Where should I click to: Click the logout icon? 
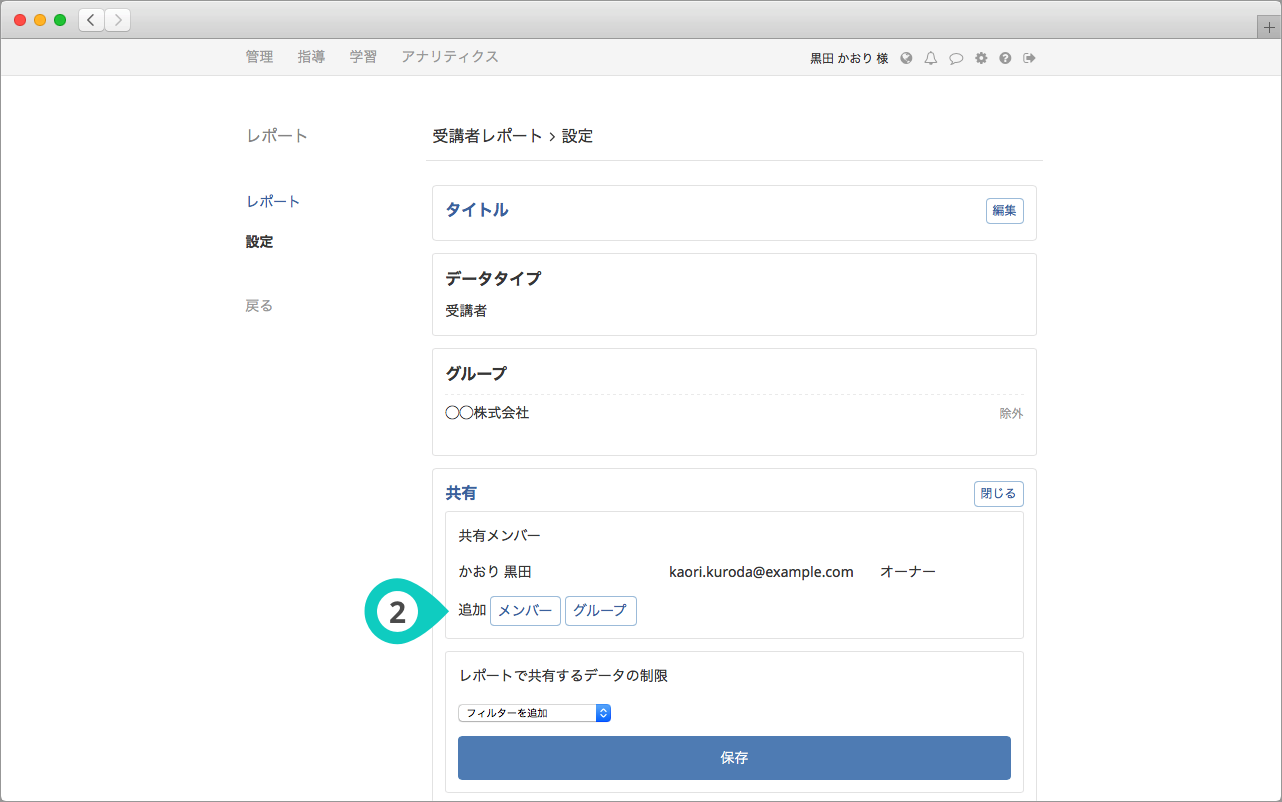coord(1029,58)
